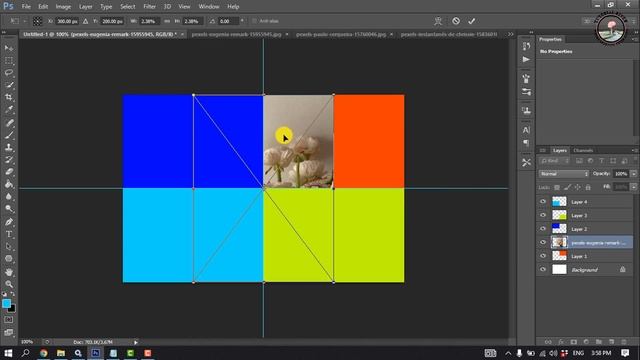Select the Rectangular Marquee tool
This screenshot has width=640, height=360.
pyautogui.click(x=9, y=60)
